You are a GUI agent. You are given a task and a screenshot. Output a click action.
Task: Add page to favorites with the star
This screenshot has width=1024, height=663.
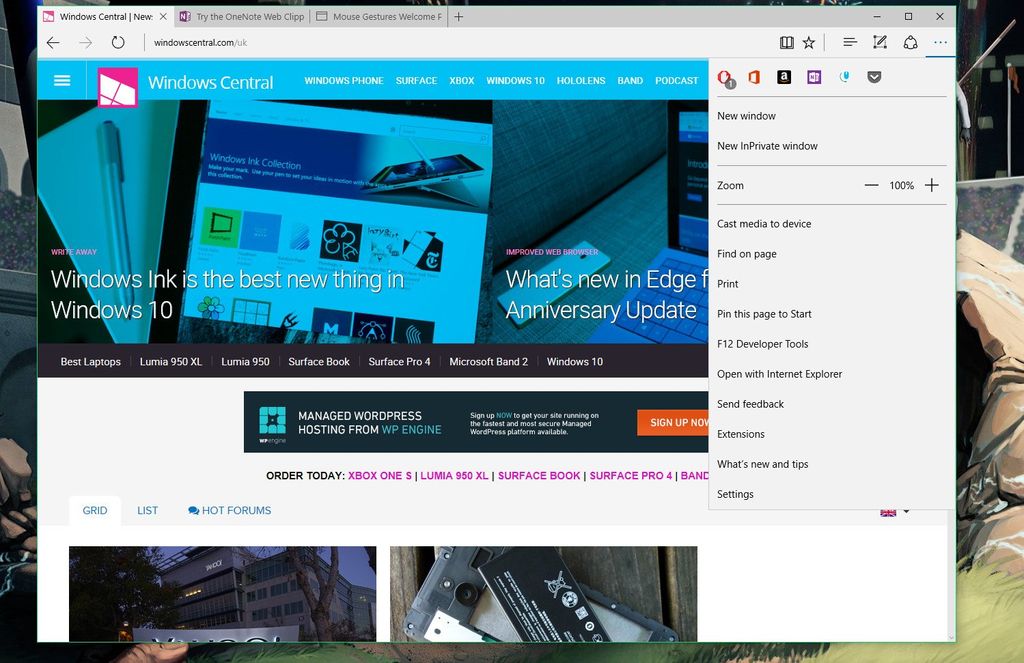click(x=811, y=42)
